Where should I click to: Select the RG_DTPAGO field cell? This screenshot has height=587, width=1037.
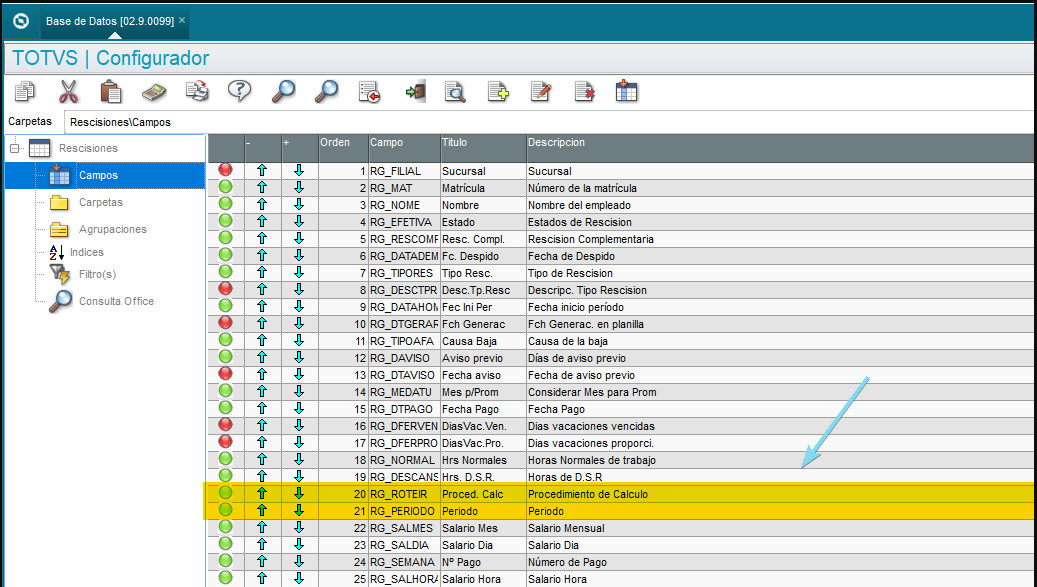tap(404, 409)
